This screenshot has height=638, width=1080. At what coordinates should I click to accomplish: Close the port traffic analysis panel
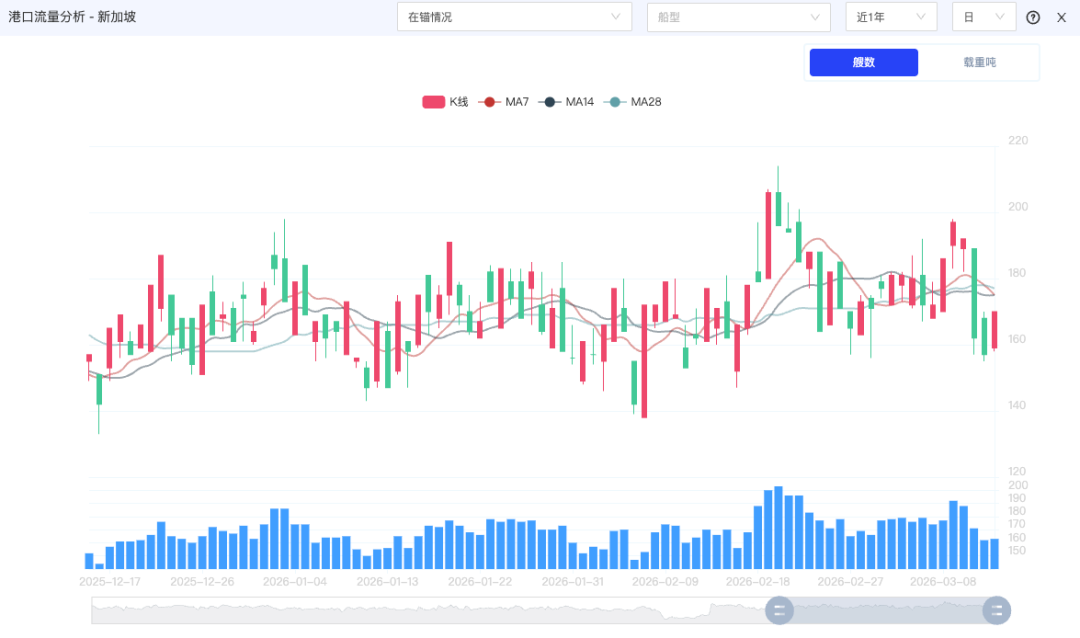click(1061, 17)
